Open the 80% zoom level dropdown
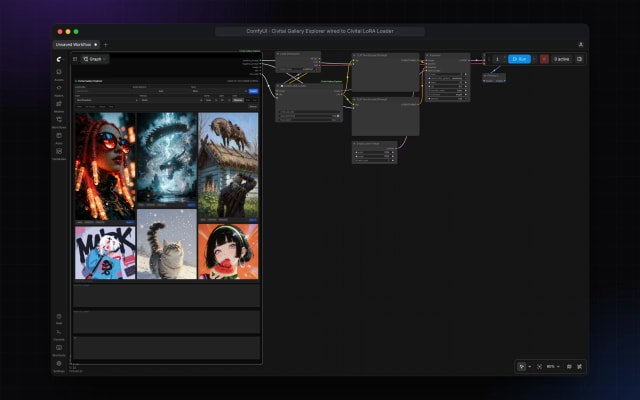The width and height of the screenshot is (640, 400). (553, 367)
